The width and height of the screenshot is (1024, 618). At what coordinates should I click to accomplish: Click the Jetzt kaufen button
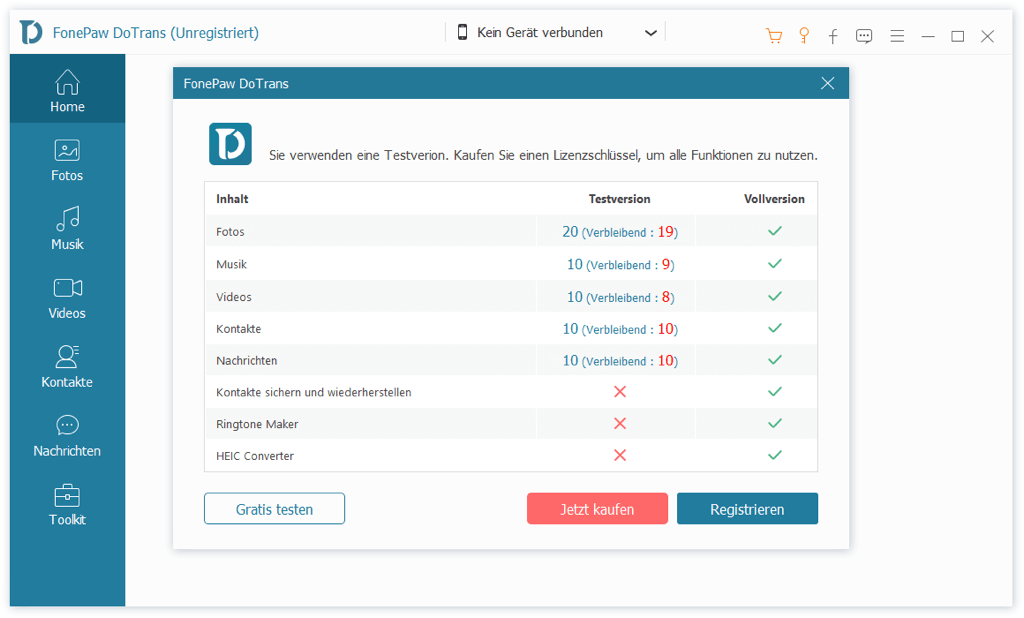click(597, 509)
